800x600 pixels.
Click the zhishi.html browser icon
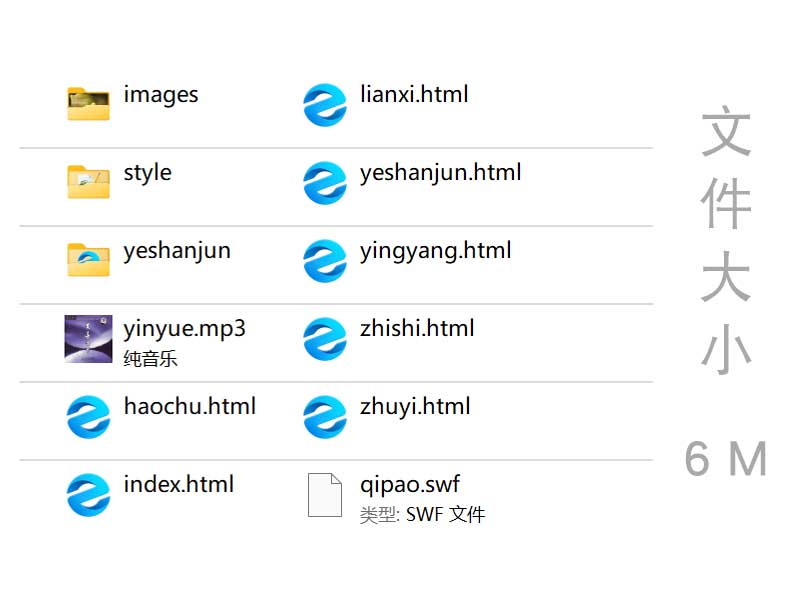point(325,338)
